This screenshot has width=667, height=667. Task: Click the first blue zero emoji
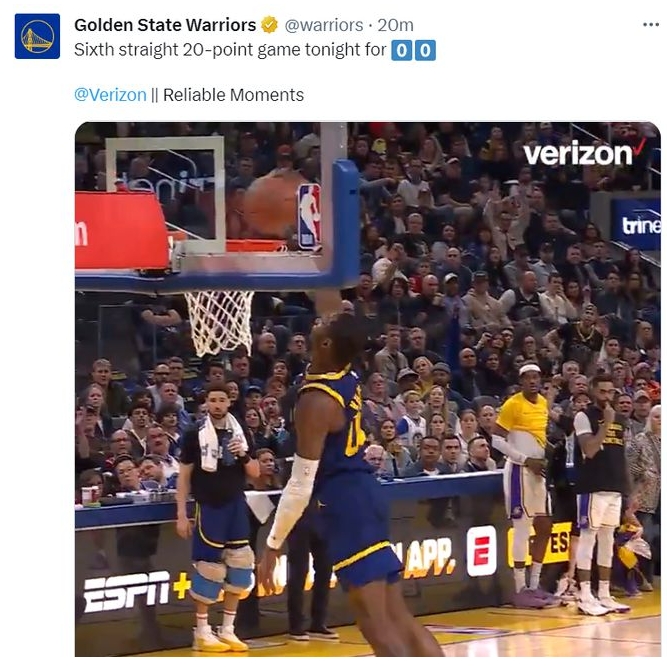click(402, 50)
